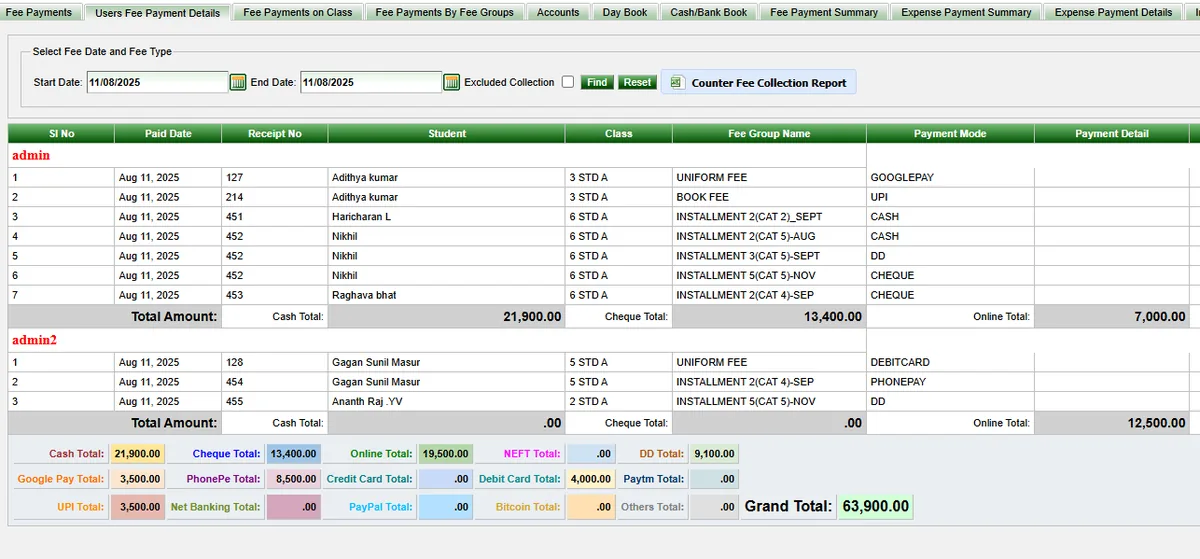The height and width of the screenshot is (559, 1200).
Task: Switch to the Expense Payment Details tab
Action: coord(1113,12)
